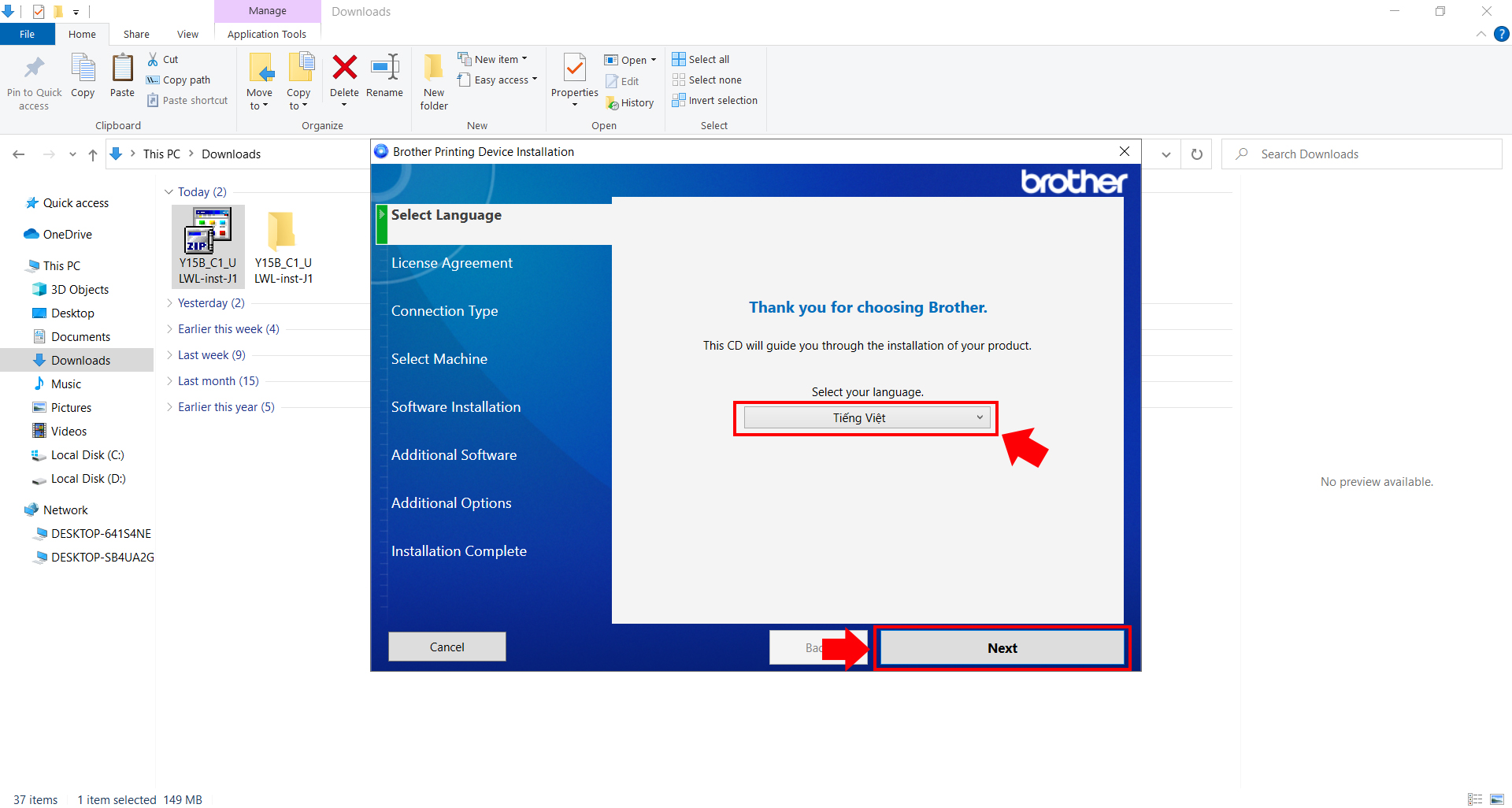Expand the Last month file group
Image resolution: width=1512 pixels, height=808 pixels.
tap(169, 380)
